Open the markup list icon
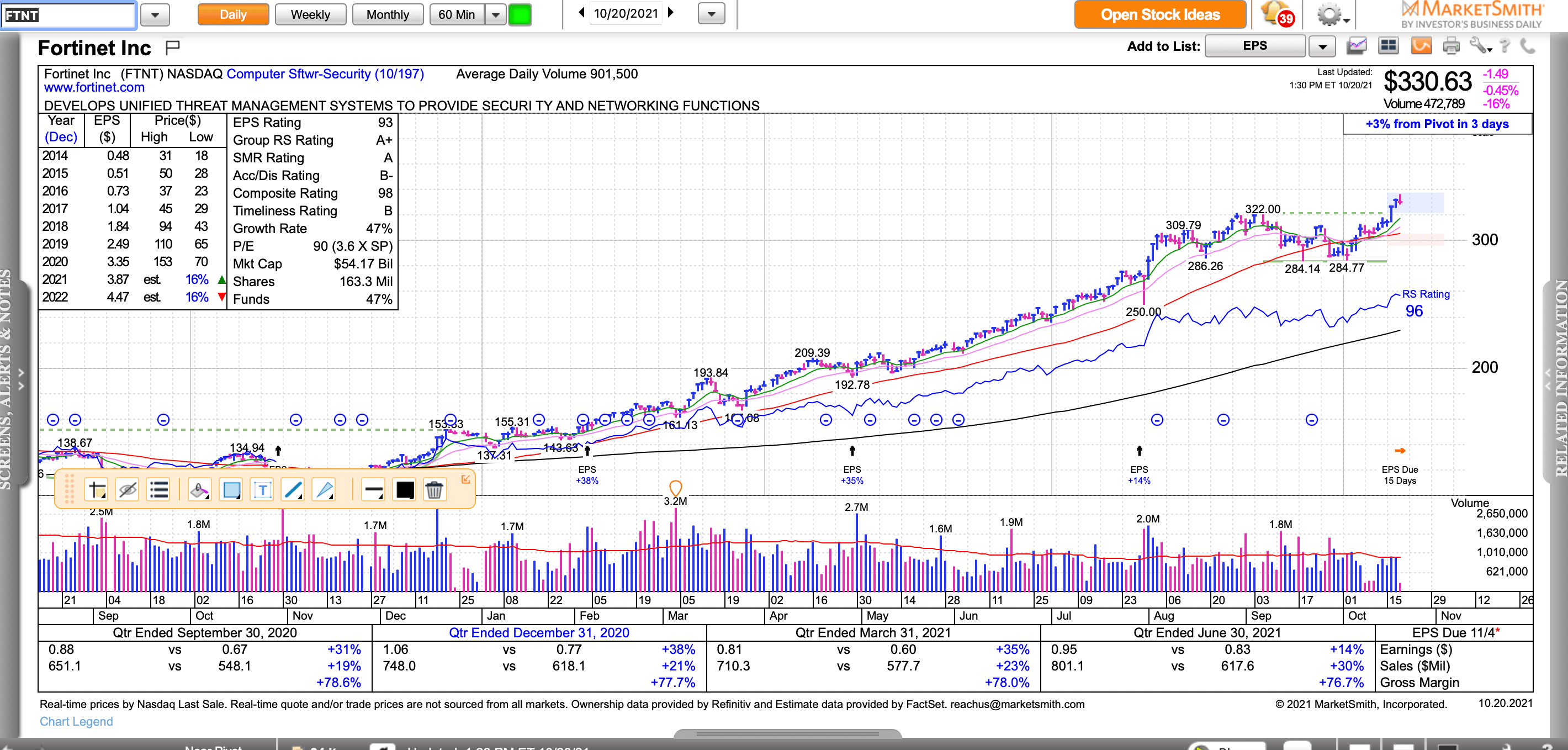 [158, 489]
